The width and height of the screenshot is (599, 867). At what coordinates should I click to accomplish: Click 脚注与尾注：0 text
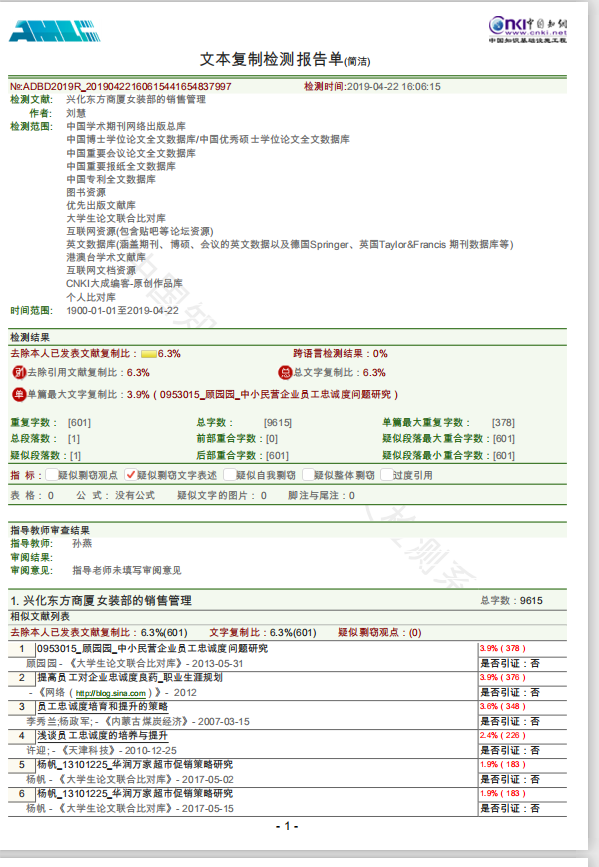click(x=321, y=495)
